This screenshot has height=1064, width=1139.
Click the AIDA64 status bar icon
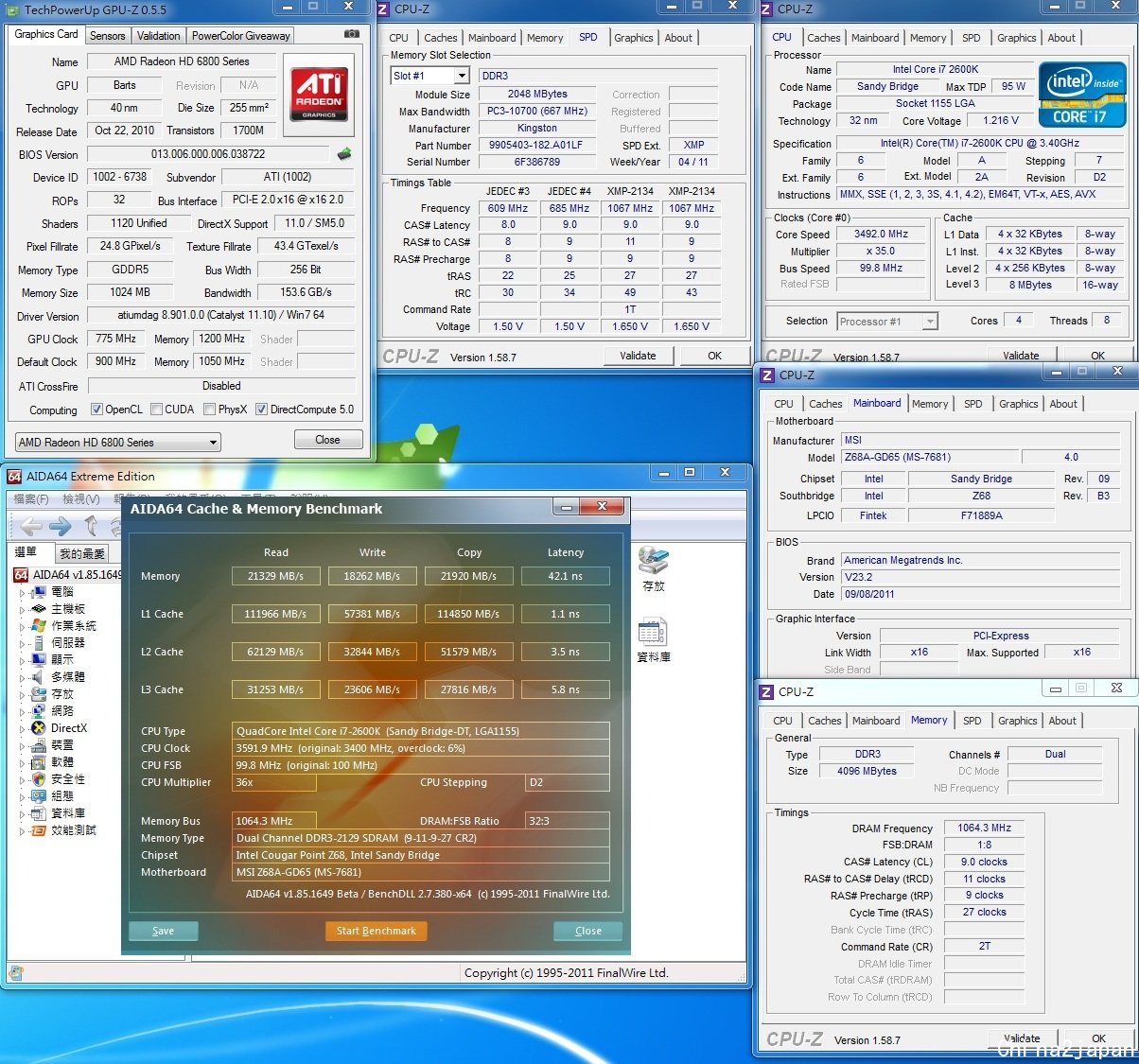(16, 972)
